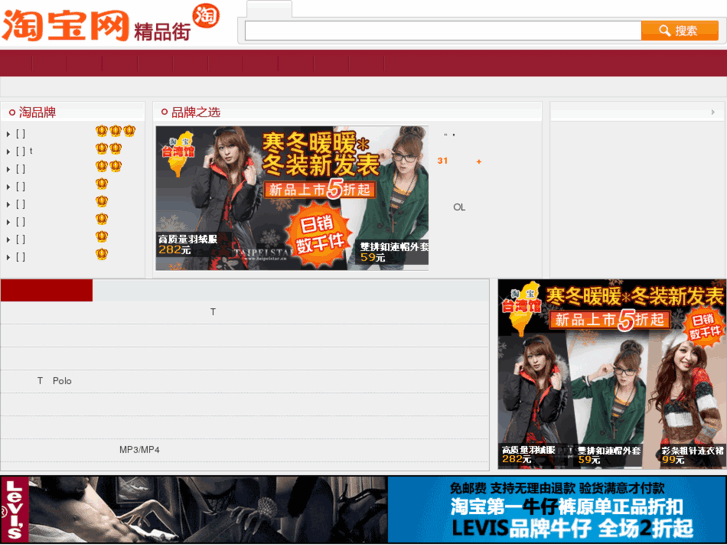The height and width of the screenshot is (545, 727).
Task: Select the tab above the search box
Action: click(269, 10)
